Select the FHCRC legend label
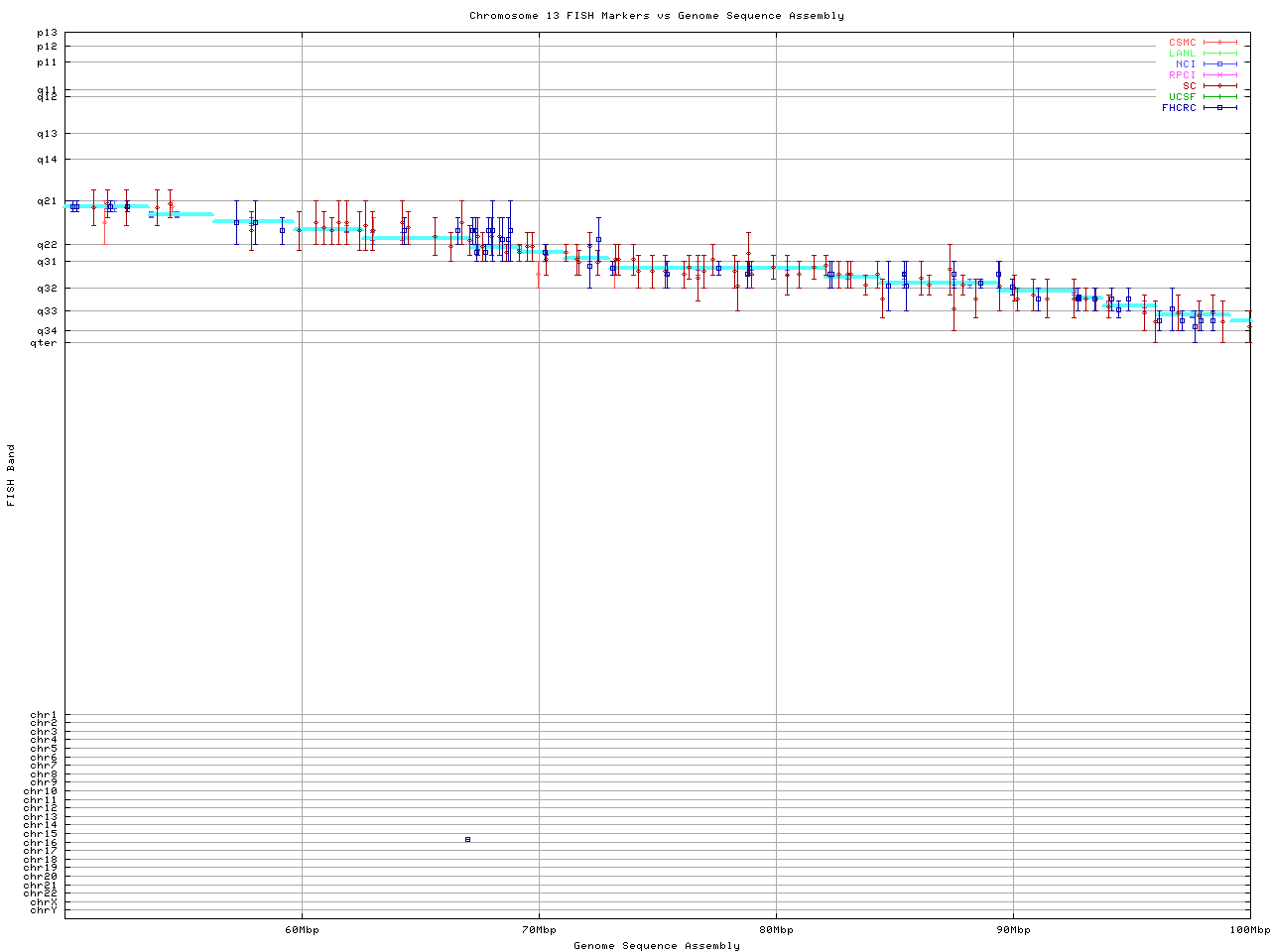Viewport: 1270px width, 952px height. tap(1179, 108)
